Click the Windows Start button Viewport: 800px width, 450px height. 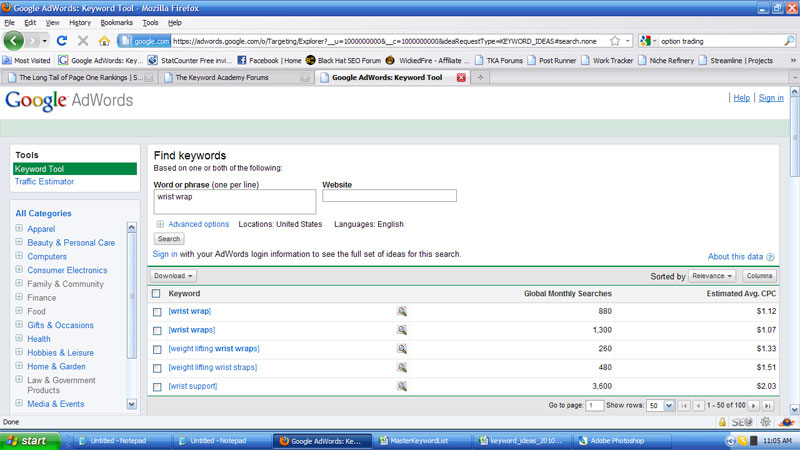coord(27,440)
